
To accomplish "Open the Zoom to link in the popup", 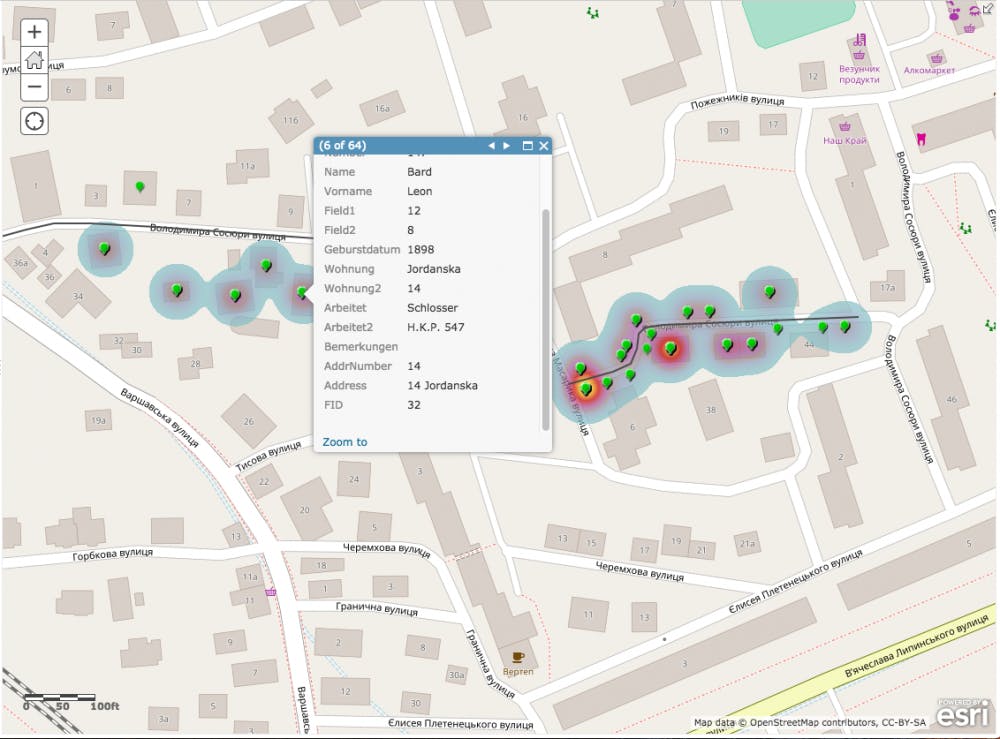I will [x=344, y=441].
